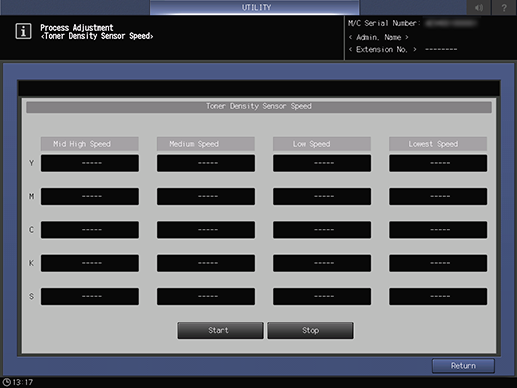Select the M value under Low Speed
Image resolution: width=517 pixels, height=388 pixels.
(322, 196)
